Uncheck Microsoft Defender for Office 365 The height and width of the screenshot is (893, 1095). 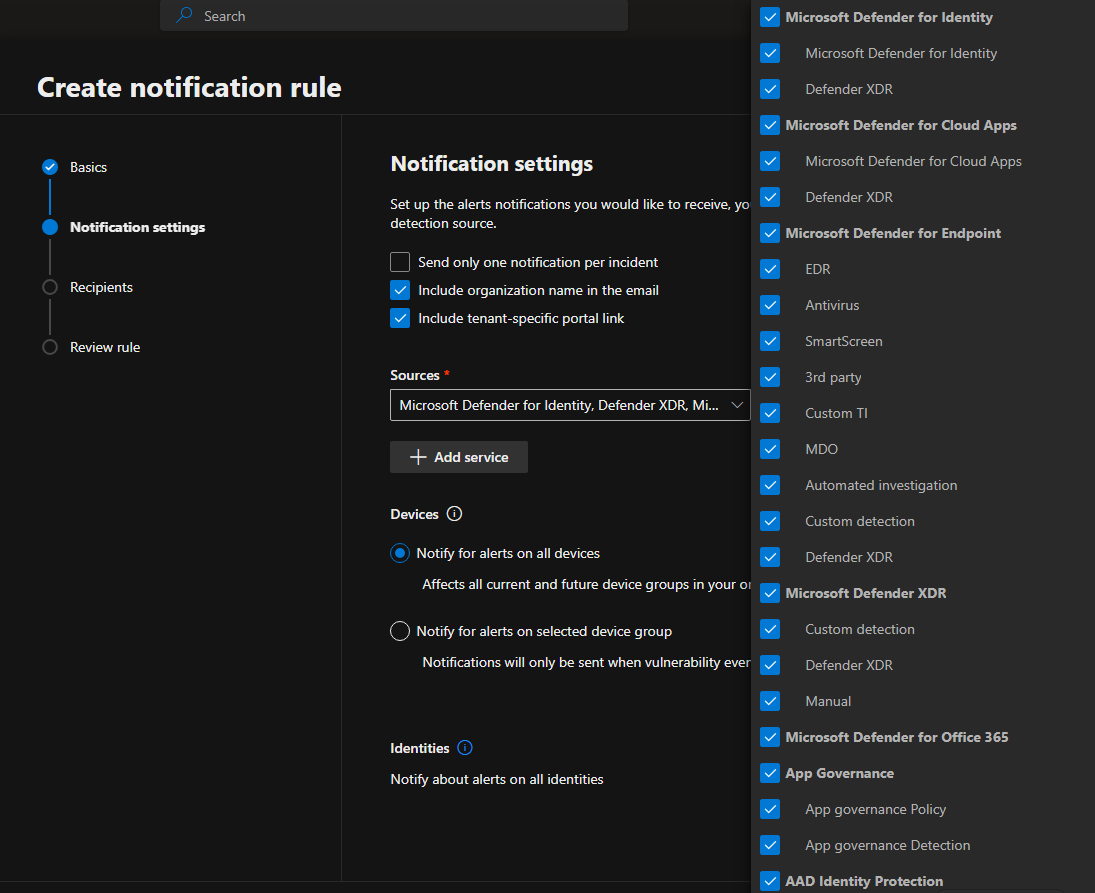tap(770, 737)
